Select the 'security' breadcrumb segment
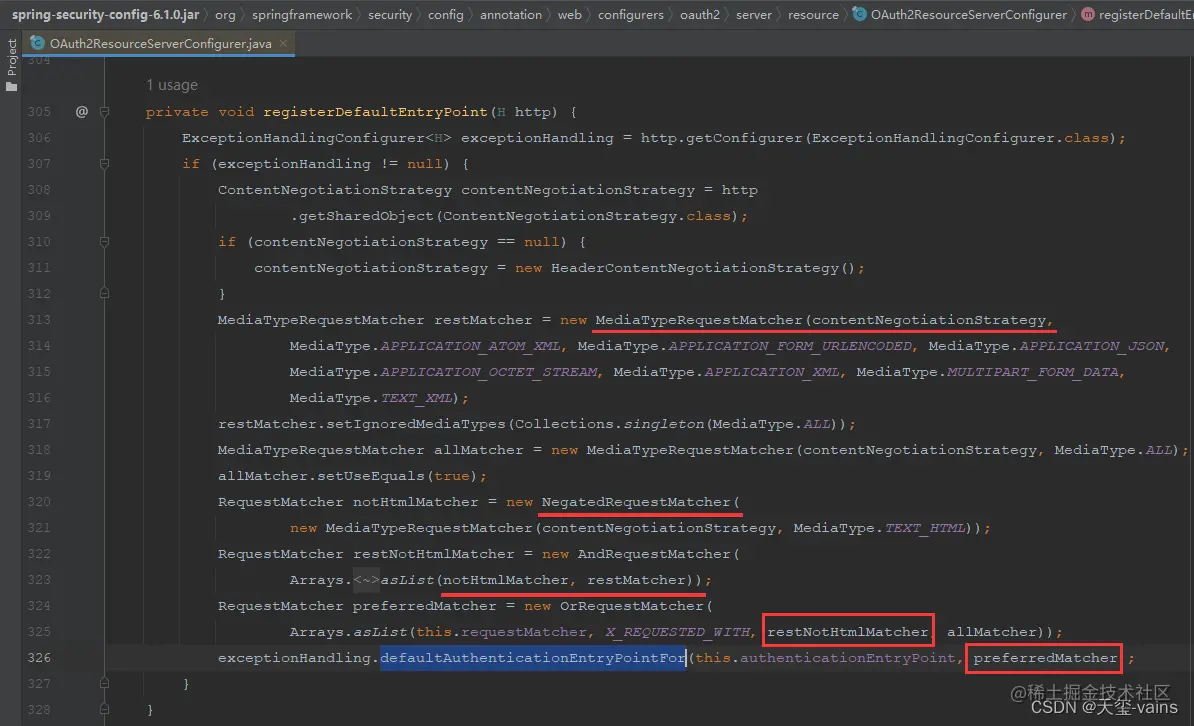The height and width of the screenshot is (726, 1194). tap(390, 14)
